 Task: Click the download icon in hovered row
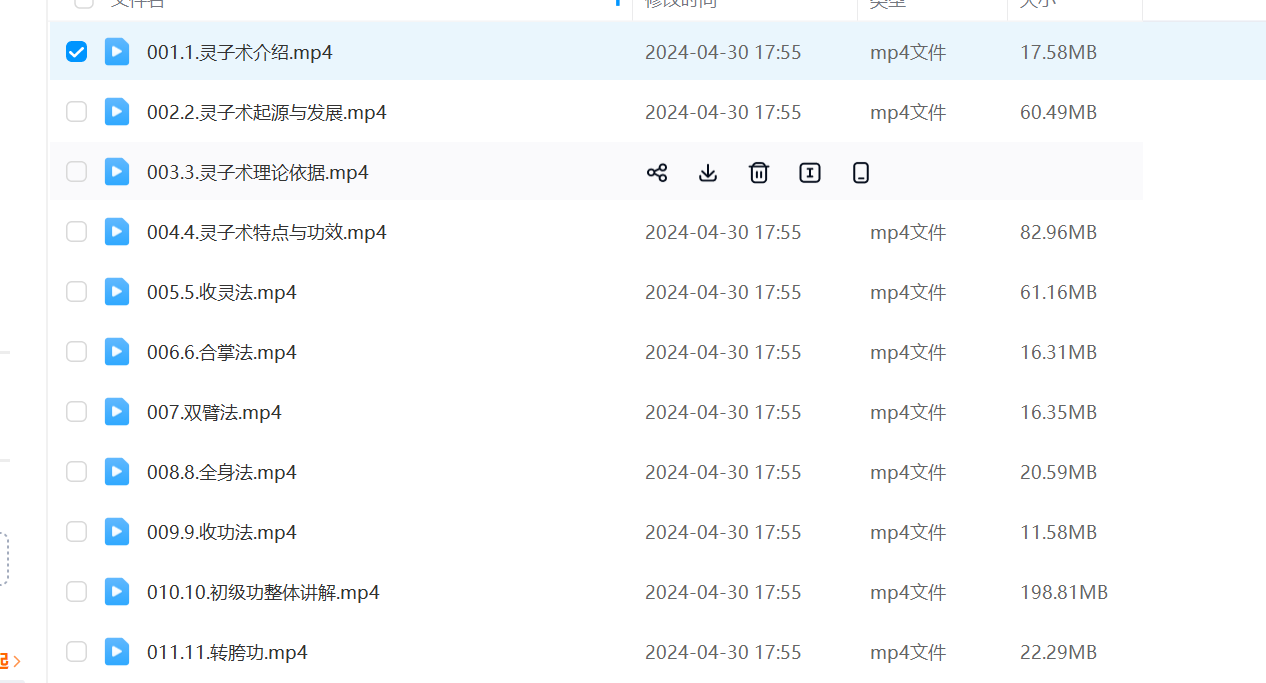click(x=708, y=173)
